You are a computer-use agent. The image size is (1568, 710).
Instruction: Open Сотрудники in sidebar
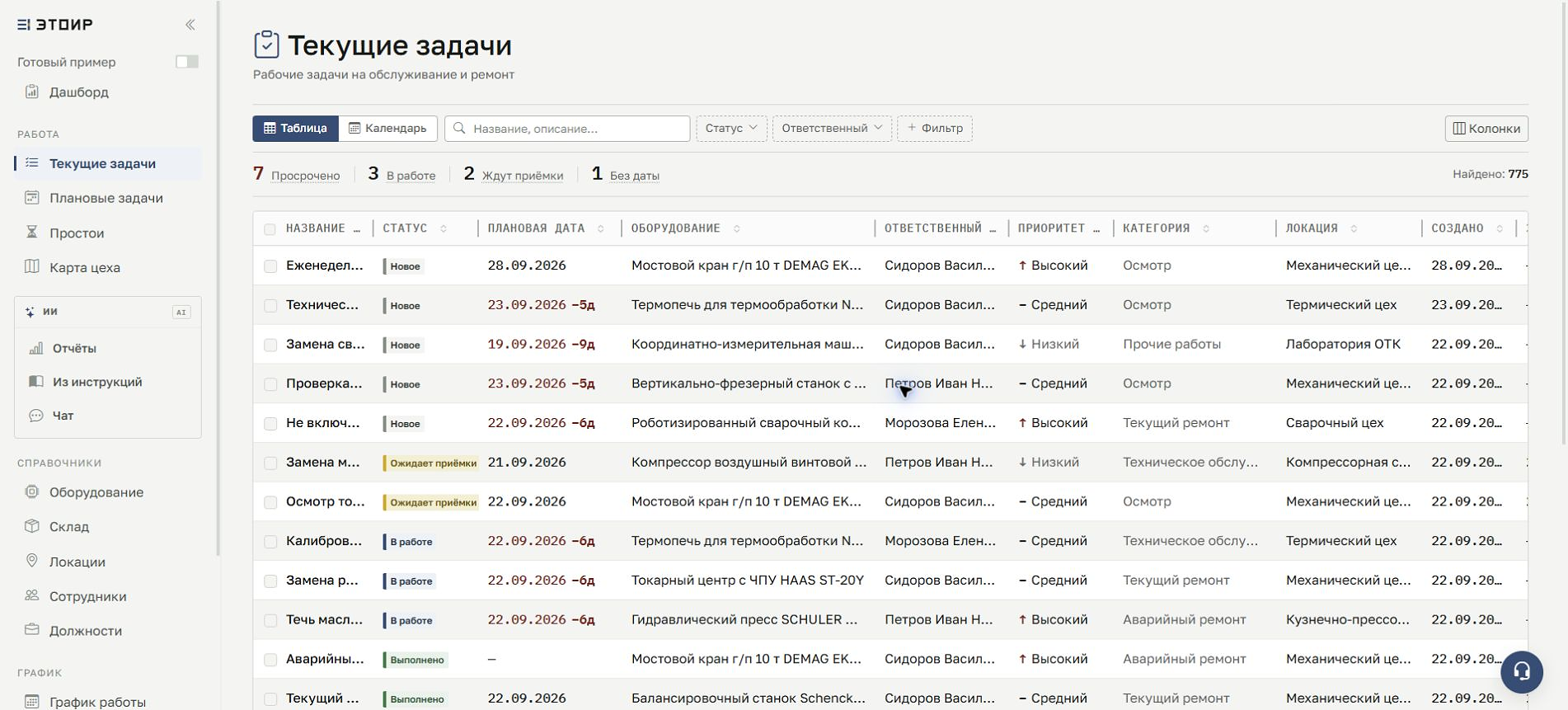click(x=108, y=595)
